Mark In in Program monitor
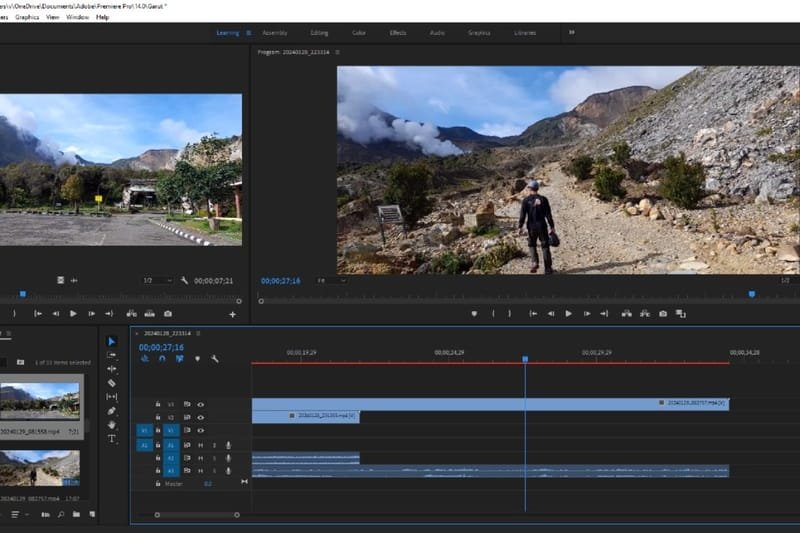Screen dimensions: 800x533 (493, 314)
